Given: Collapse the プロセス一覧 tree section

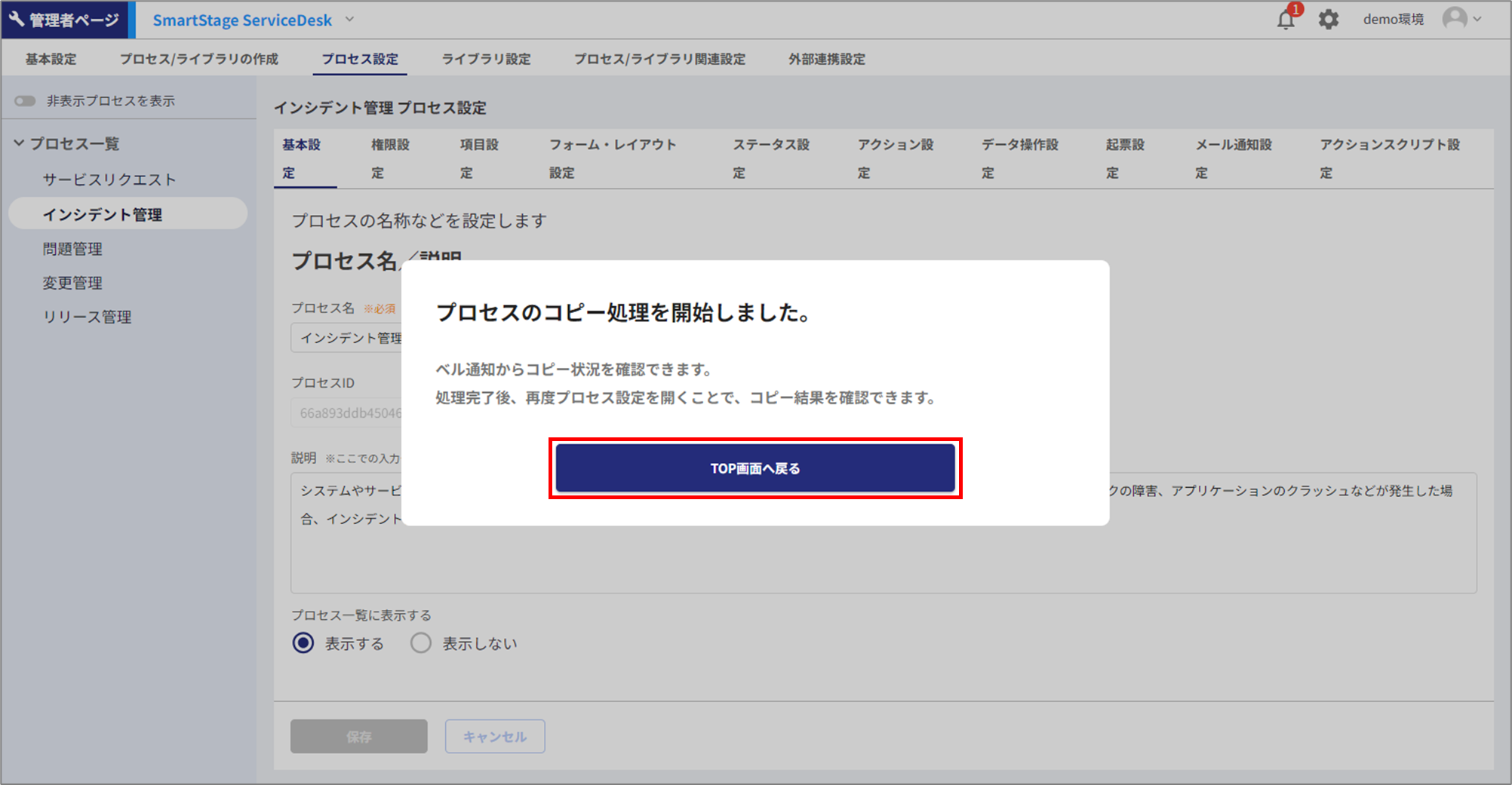Looking at the screenshot, I should click(x=20, y=143).
